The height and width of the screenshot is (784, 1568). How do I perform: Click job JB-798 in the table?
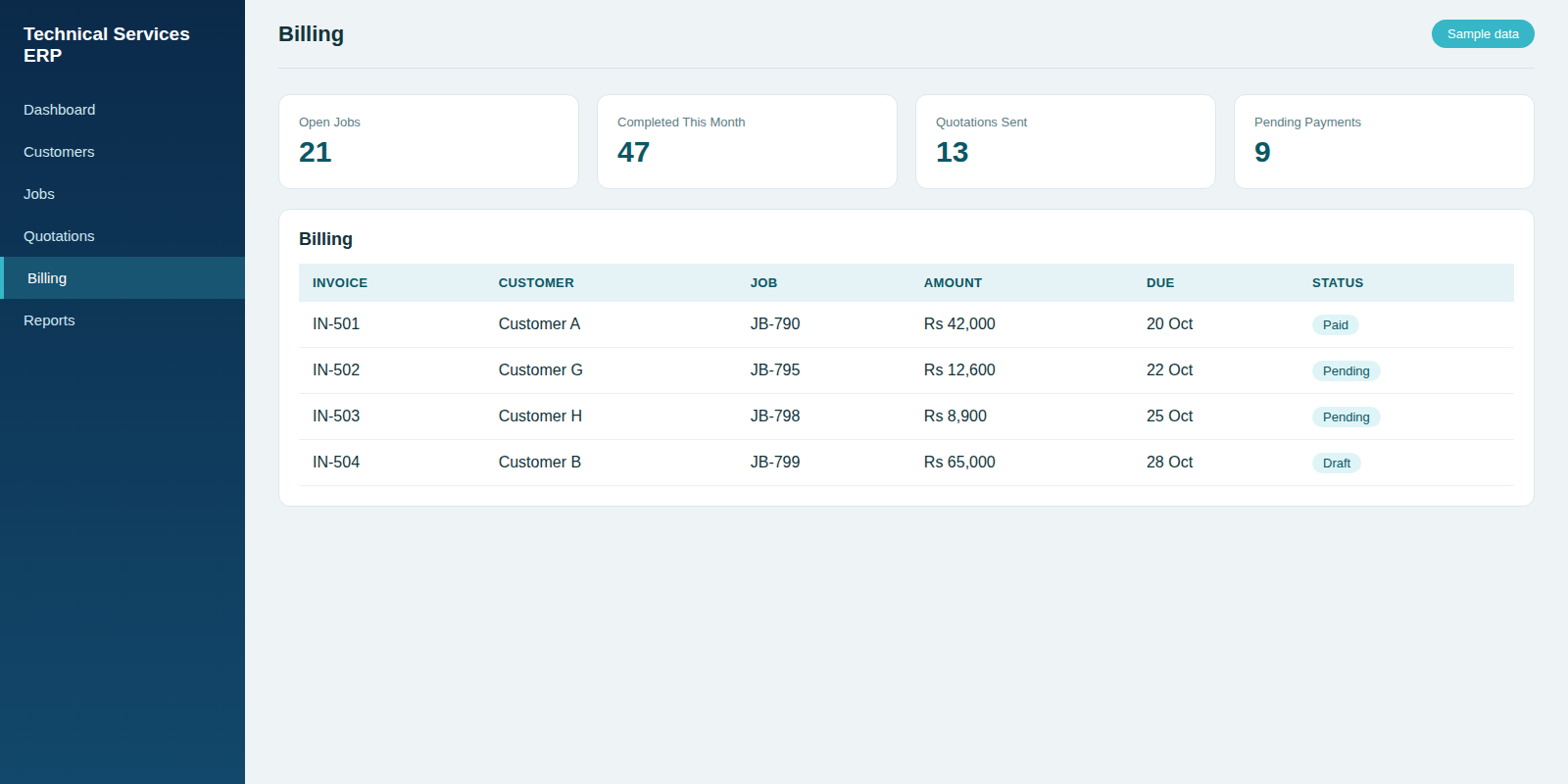tap(775, 416)
